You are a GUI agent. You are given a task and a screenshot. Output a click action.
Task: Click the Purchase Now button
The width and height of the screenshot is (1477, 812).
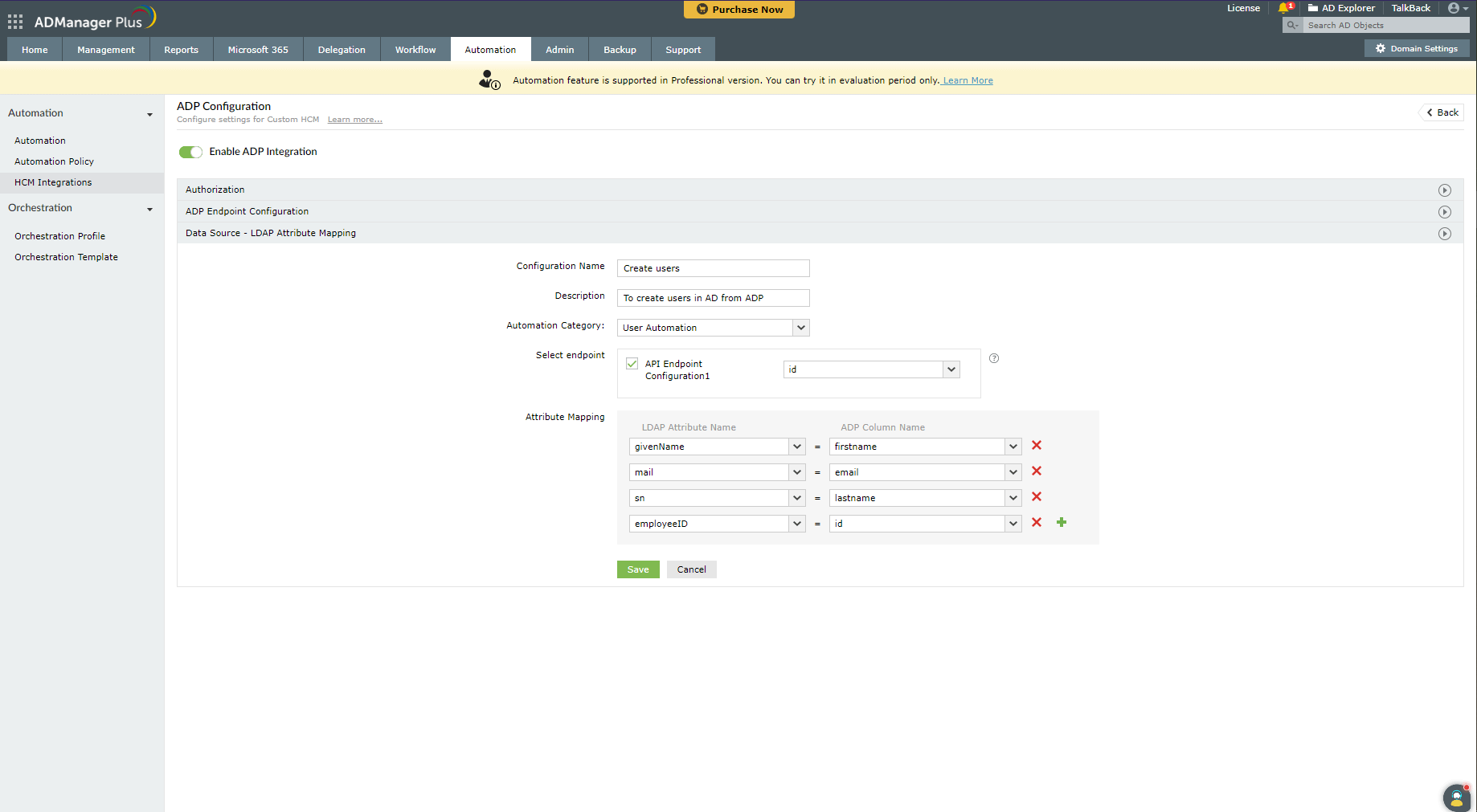[739, 10]
